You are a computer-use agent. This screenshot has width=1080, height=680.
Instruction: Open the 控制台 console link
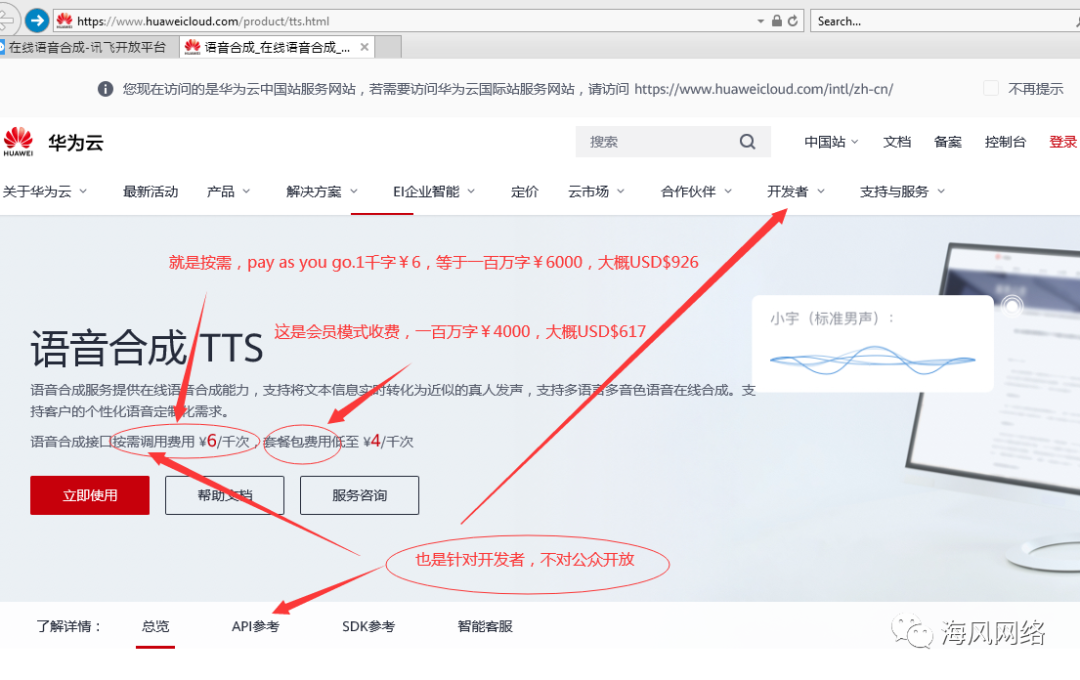coord(1005,141)
